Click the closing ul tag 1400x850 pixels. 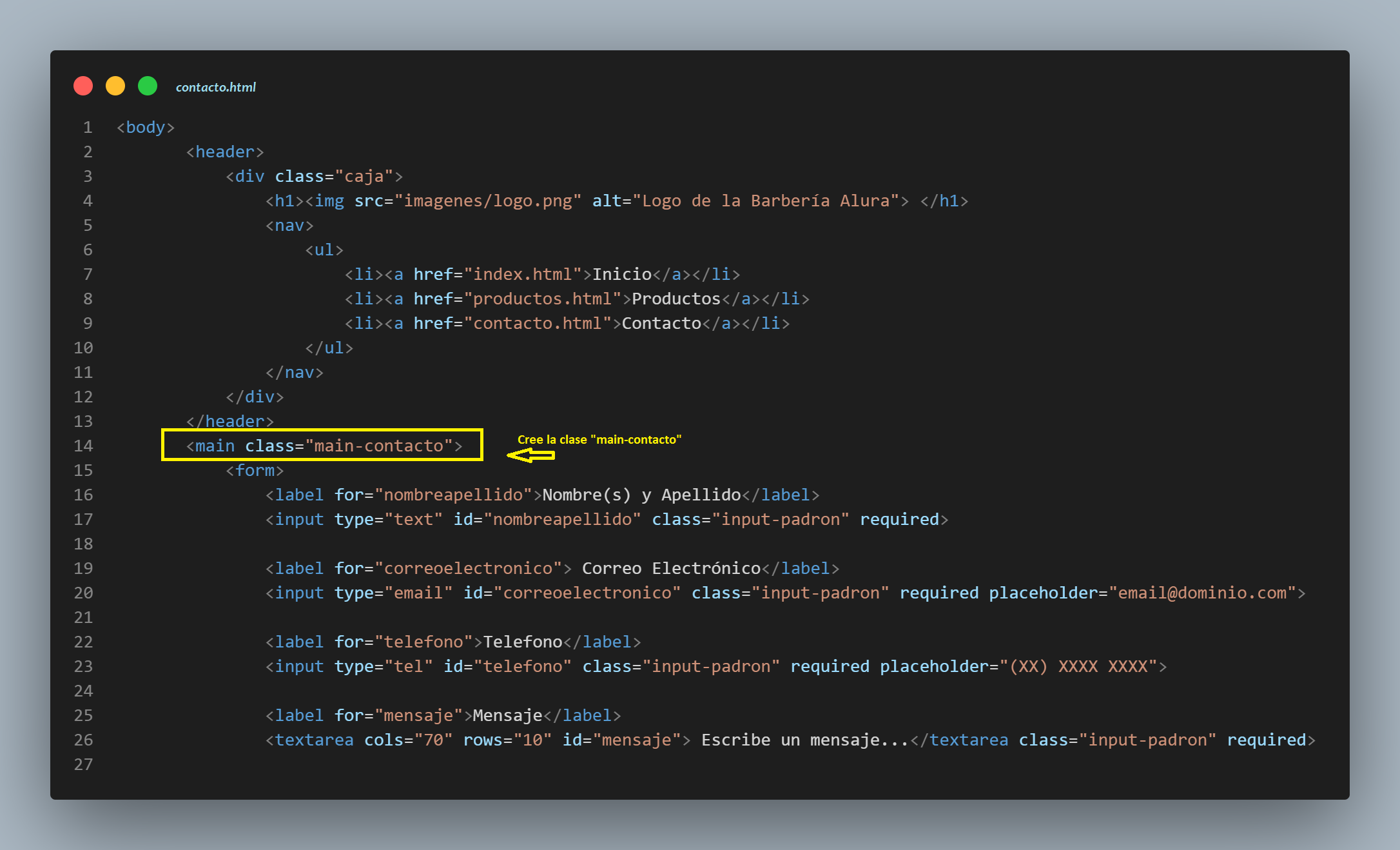tap(329, 348)
